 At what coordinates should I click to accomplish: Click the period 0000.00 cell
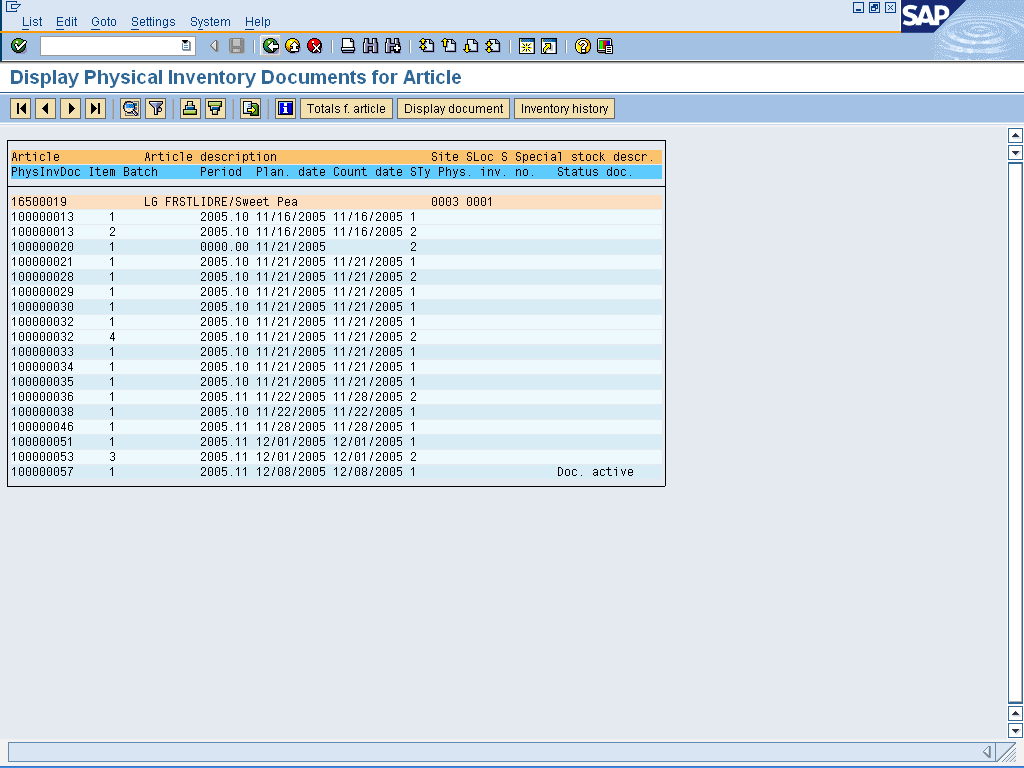pos(224,247)
